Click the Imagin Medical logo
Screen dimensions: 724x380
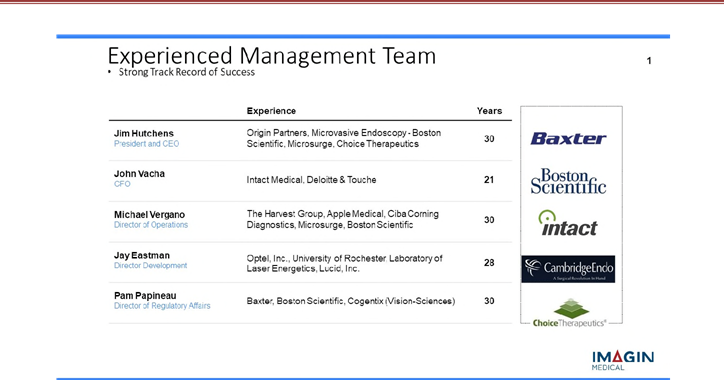(623, 361)
